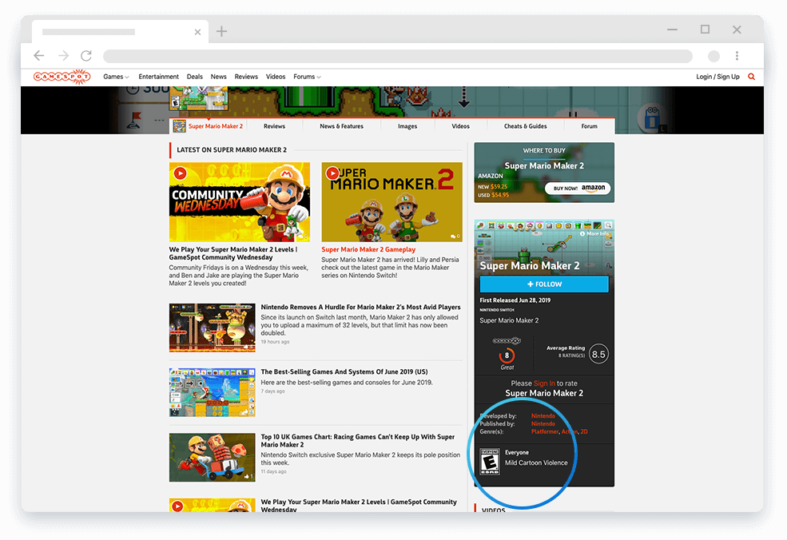Click the 'Mild Cartoon Violence' descriptor
The width and height of the screenshot is (787, 540).
pyautogui.click(x=536, y=463)
